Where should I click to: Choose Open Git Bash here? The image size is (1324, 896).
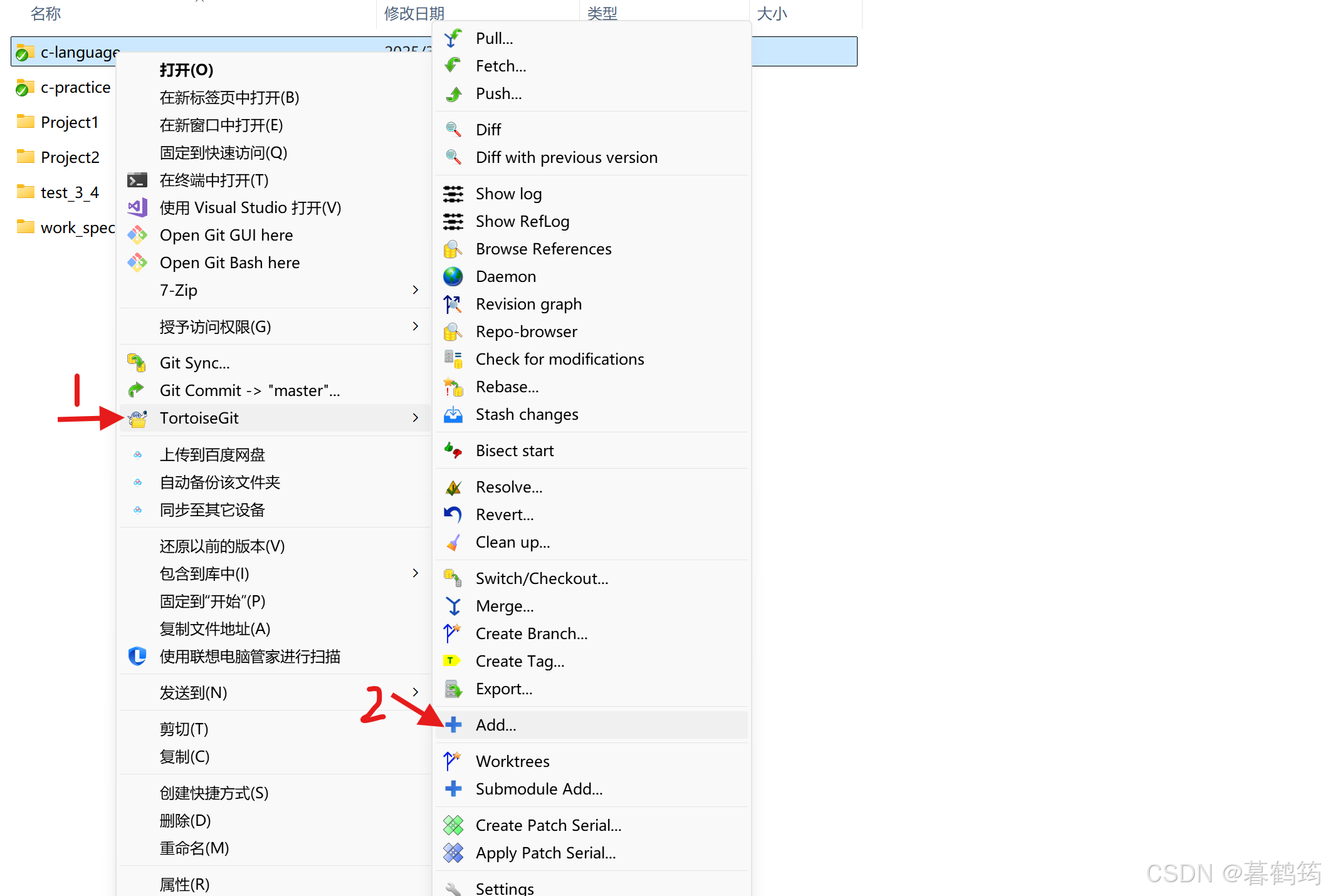[x=229, y=263]
